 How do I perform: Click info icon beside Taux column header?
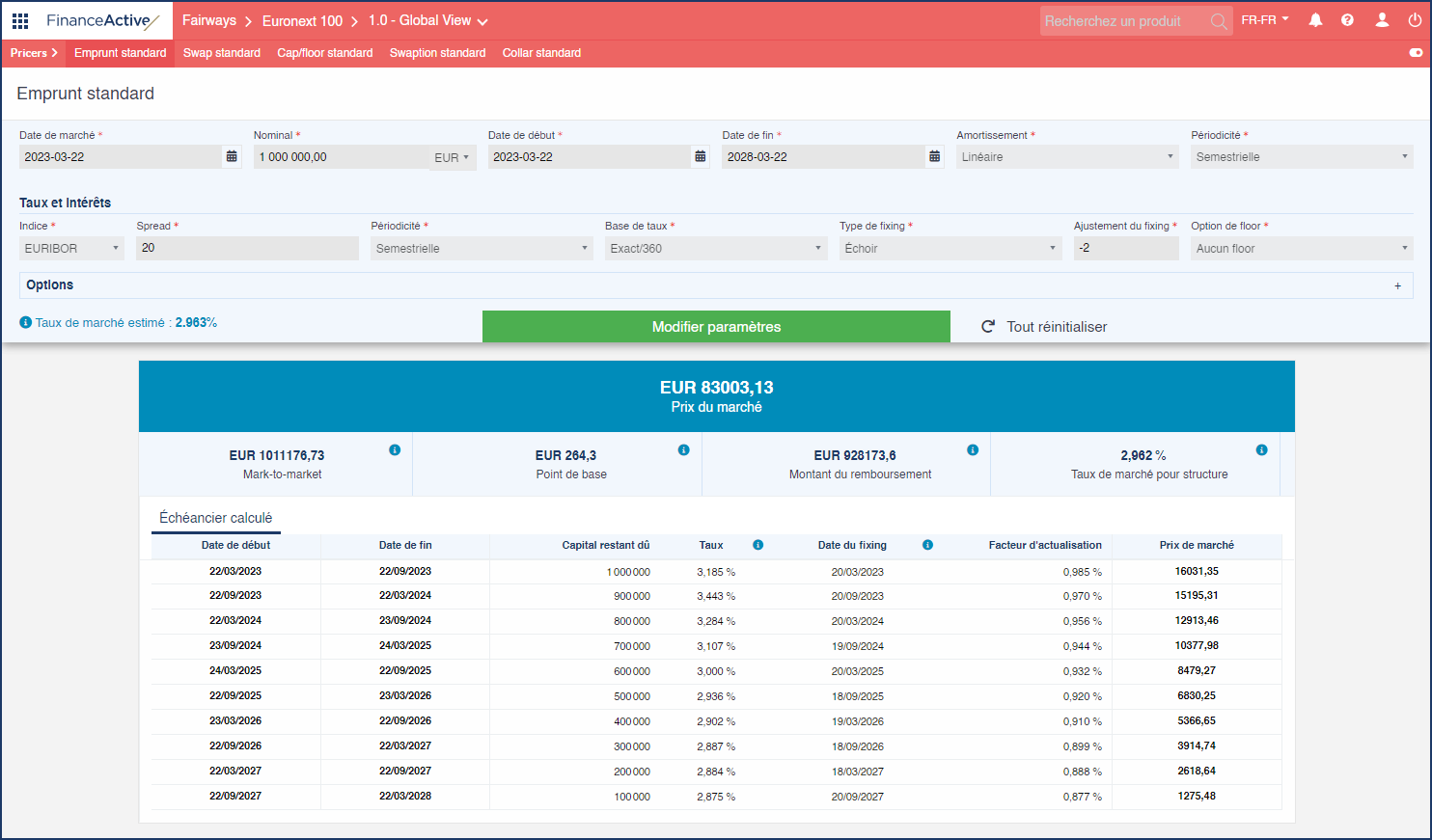tap(758, 545)
